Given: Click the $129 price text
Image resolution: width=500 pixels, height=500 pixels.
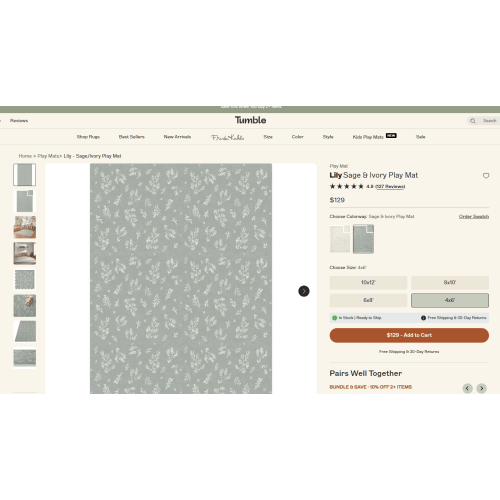Looking at the screenshot, I should tap(337, 200).
